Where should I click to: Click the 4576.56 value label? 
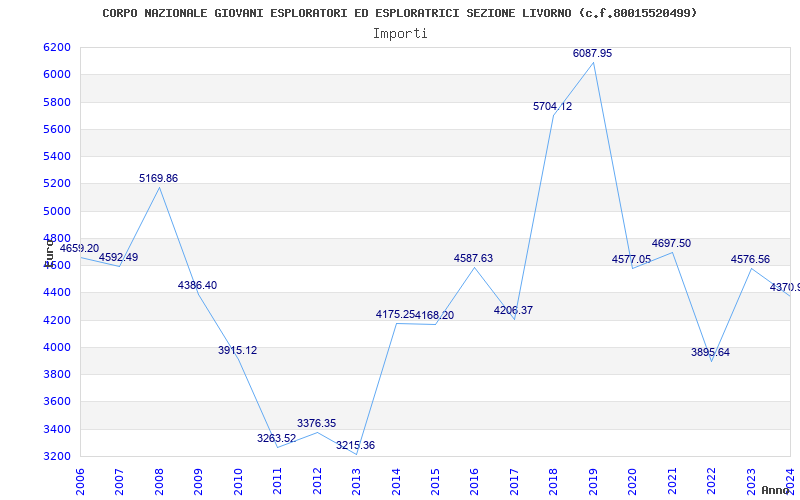pyautogui.click(x=751, y=260)
